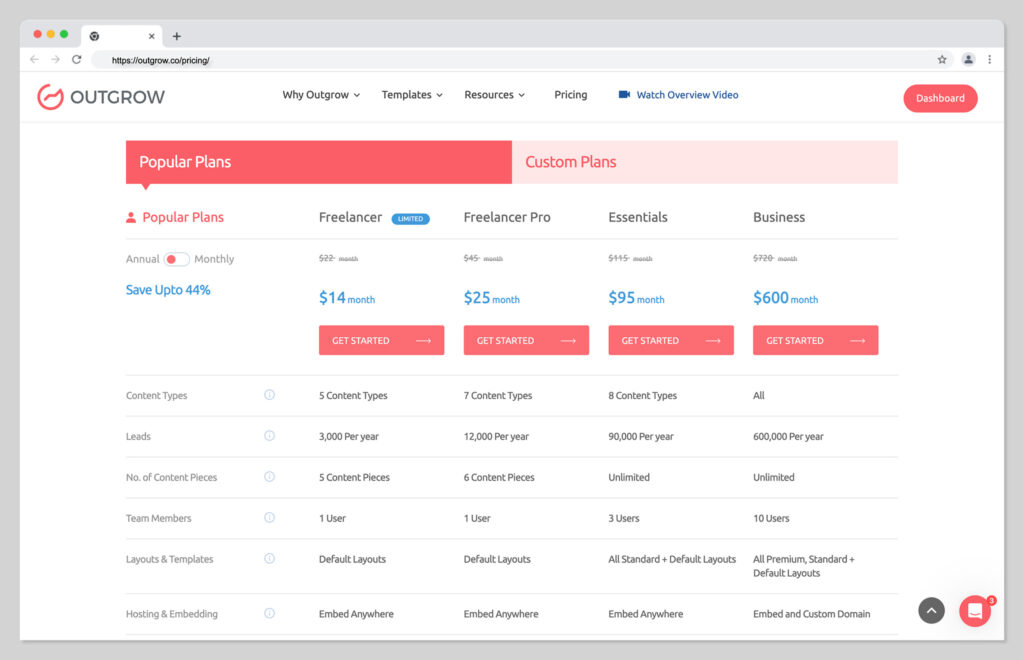Click info icon for Team Members
Image resolution: width=1024 pixels, height=660 pixels.
(269, 518)
